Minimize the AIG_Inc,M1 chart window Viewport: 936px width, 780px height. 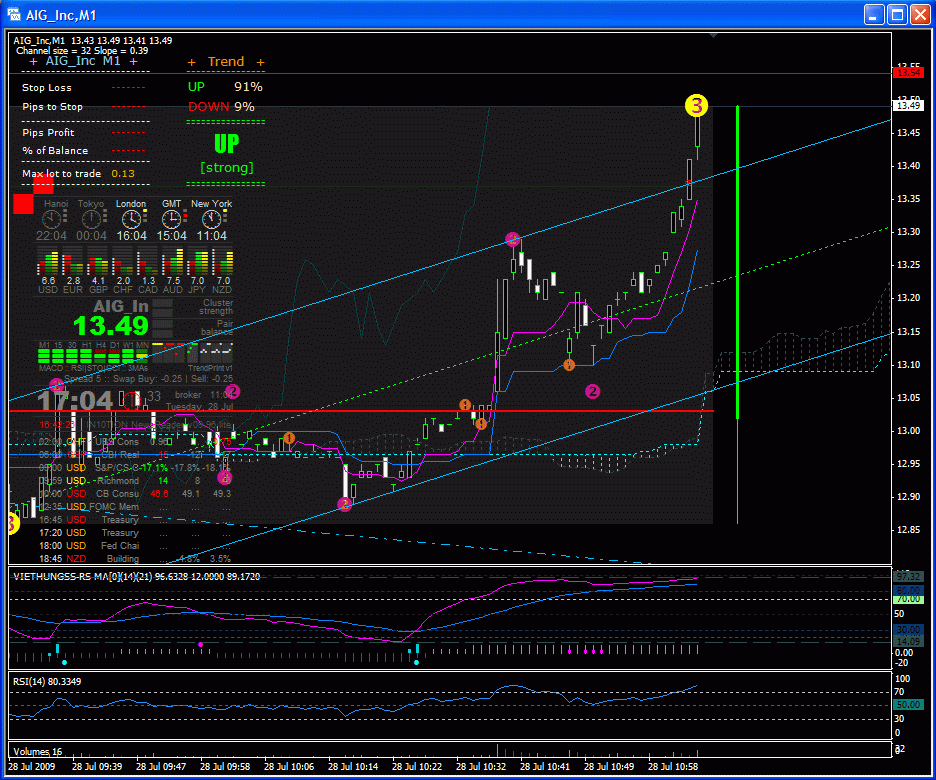point(874,14)
